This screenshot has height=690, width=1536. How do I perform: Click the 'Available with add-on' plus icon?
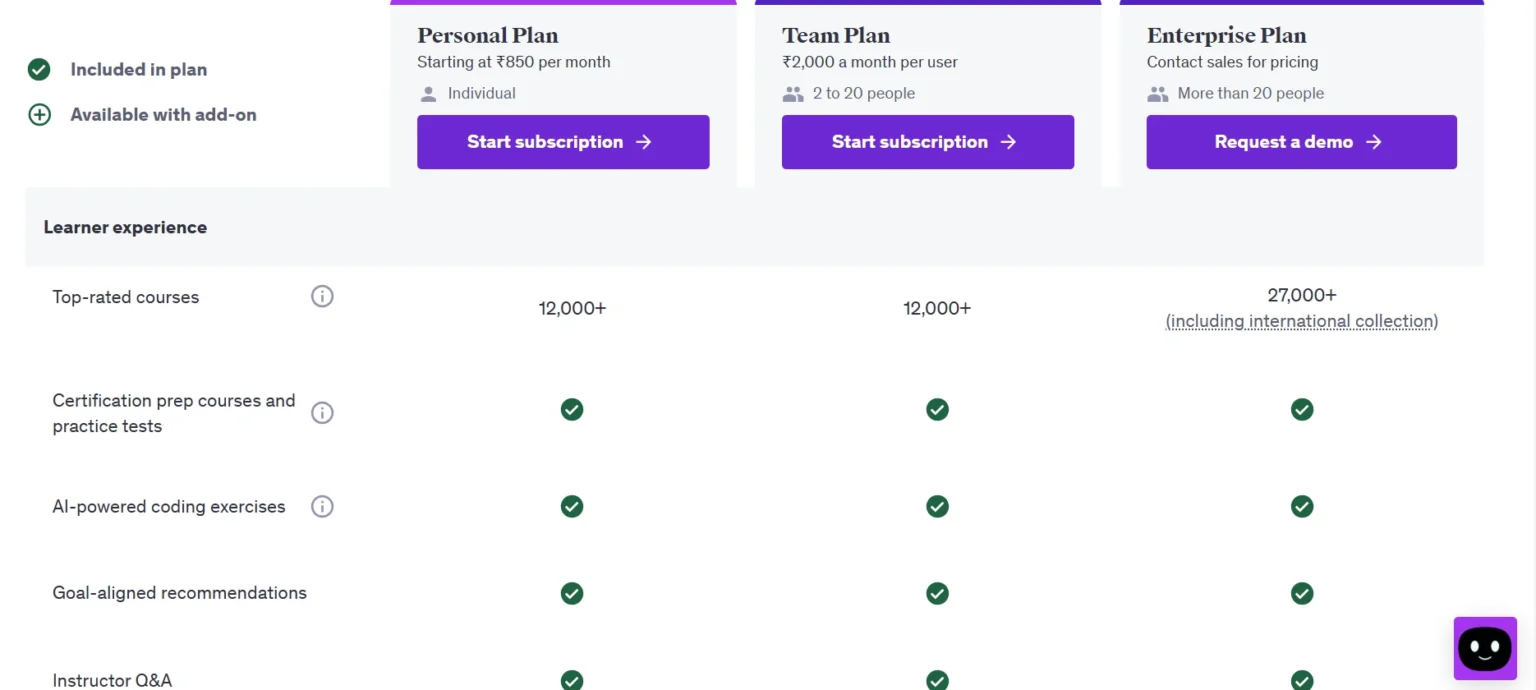point(39,114)
